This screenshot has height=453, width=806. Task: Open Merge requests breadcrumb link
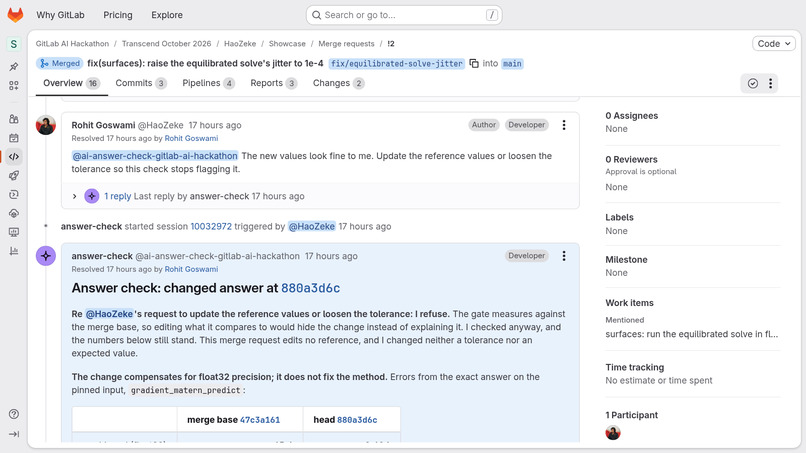346,44
